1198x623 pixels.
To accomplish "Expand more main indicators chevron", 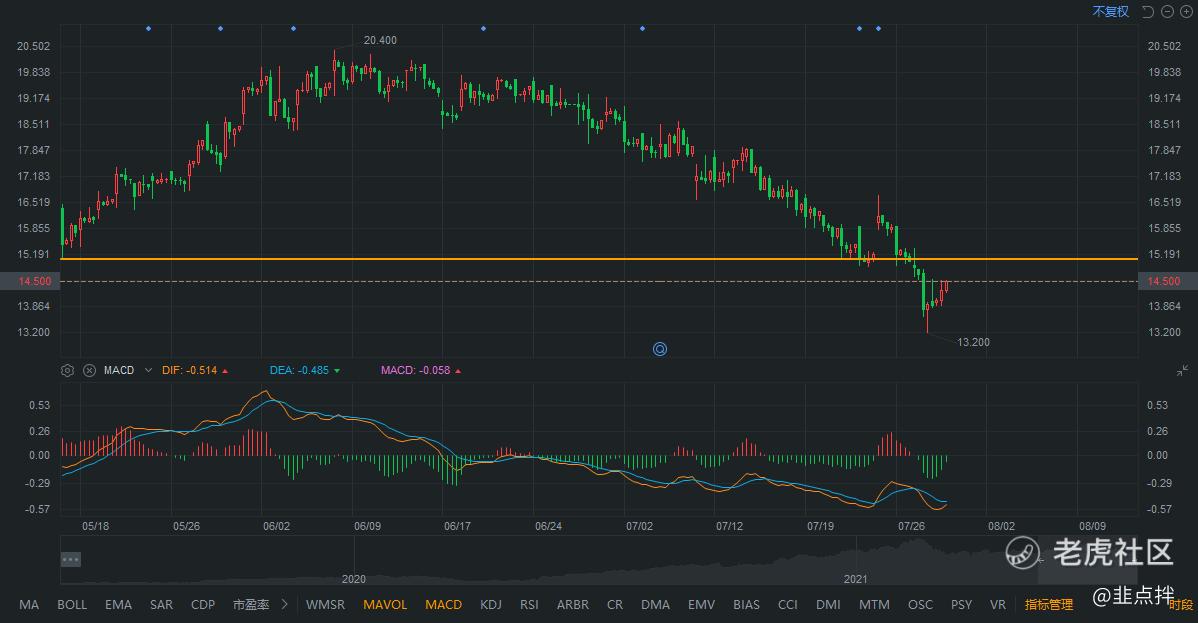I will coord(285,605).
